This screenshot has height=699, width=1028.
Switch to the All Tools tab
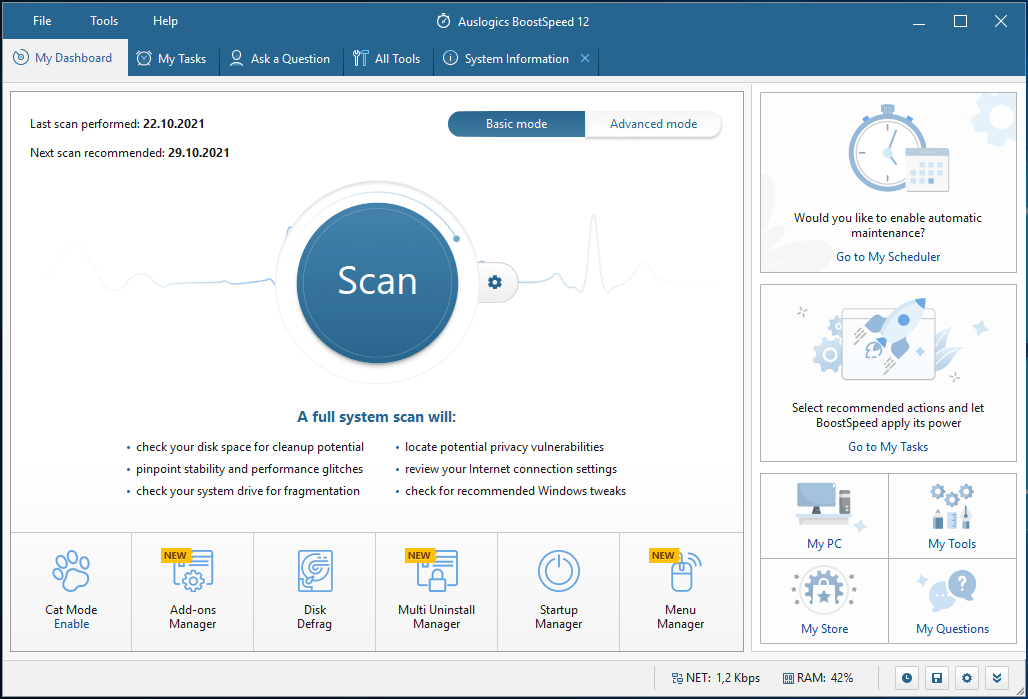pyautogui.click(x=388, y=59)
